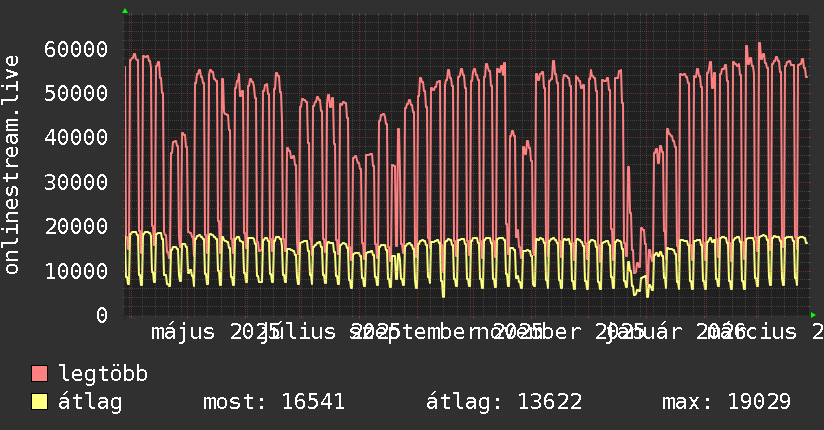The width and height of the screenshot is (824, 430).
Task: Click the green arrow at x-axis right end
Action: 814,315
